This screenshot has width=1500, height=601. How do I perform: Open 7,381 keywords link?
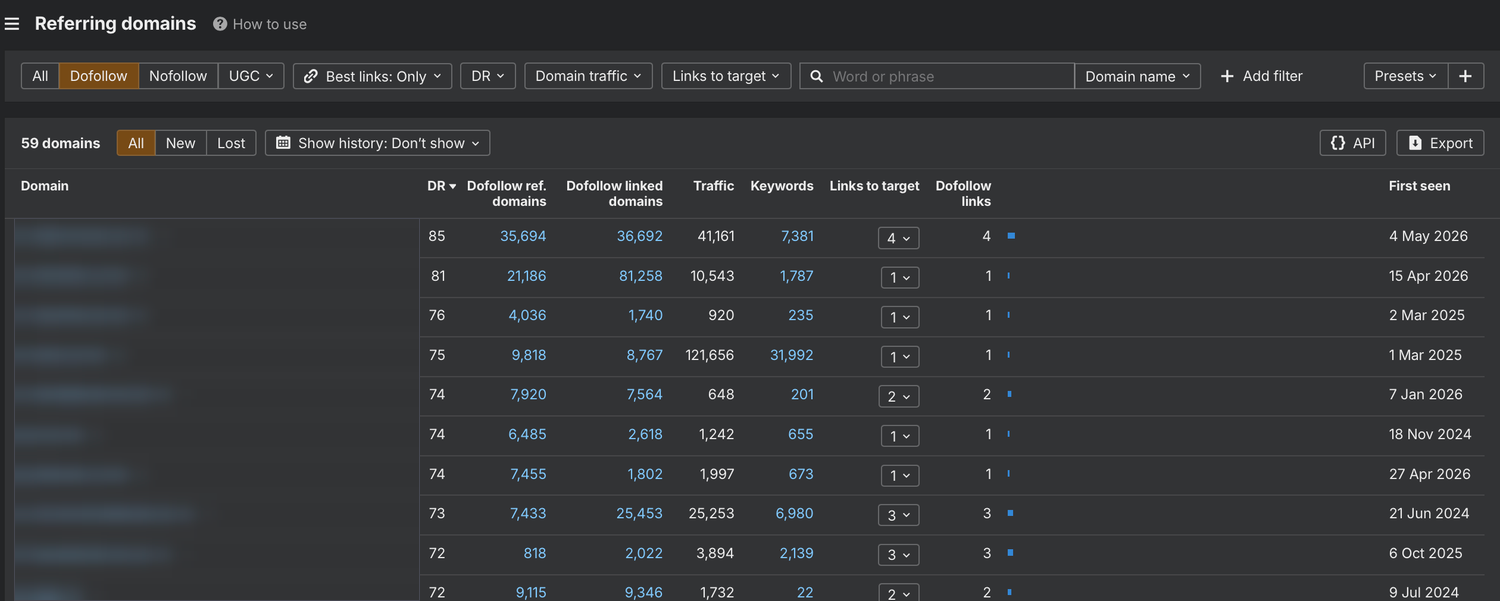(797, 236)
